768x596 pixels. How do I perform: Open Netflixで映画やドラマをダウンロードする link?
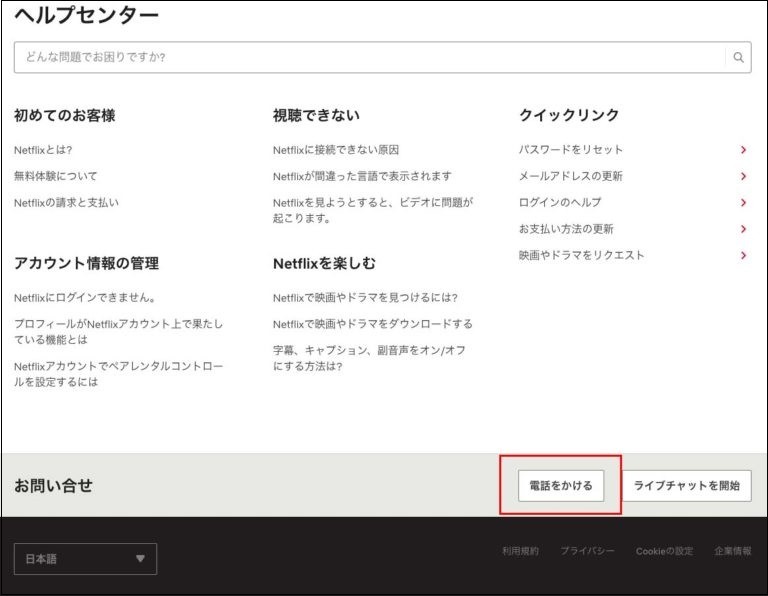pos(373,324)
